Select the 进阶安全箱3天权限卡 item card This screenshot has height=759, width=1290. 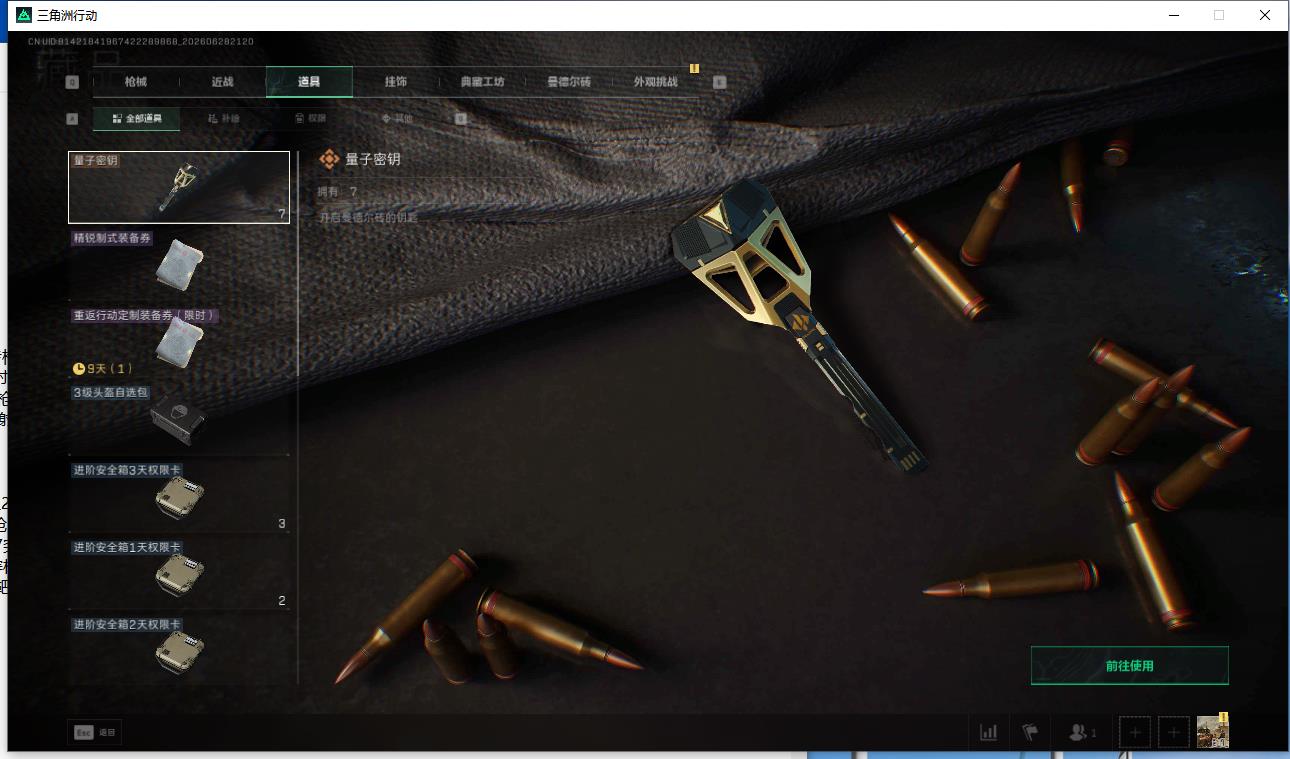click(179, 497)
